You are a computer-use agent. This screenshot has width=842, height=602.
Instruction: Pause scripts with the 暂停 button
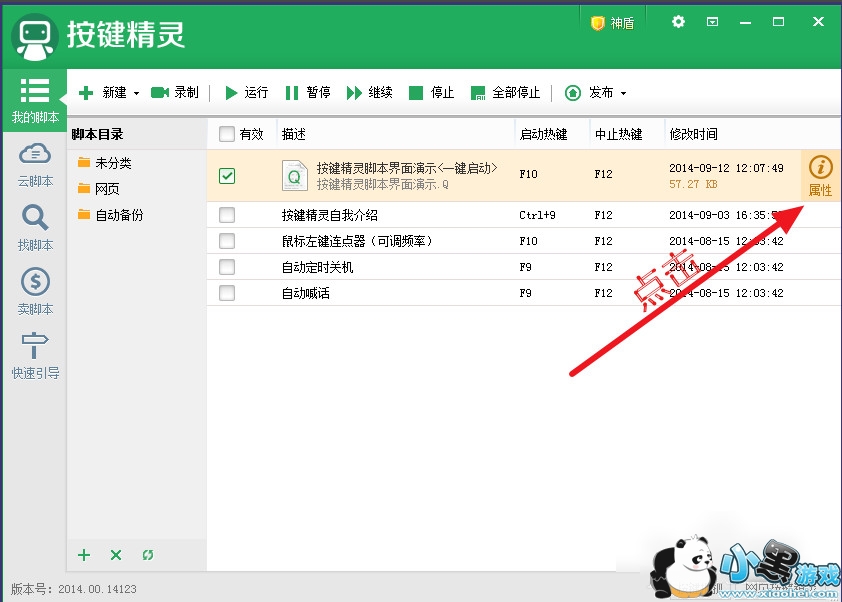point(307,93)
